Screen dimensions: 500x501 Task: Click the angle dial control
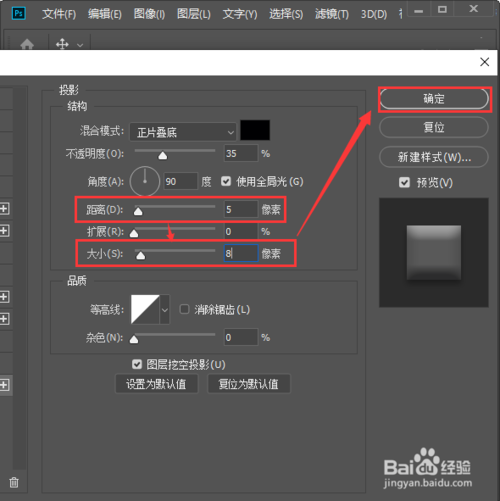tap(145, 181)
